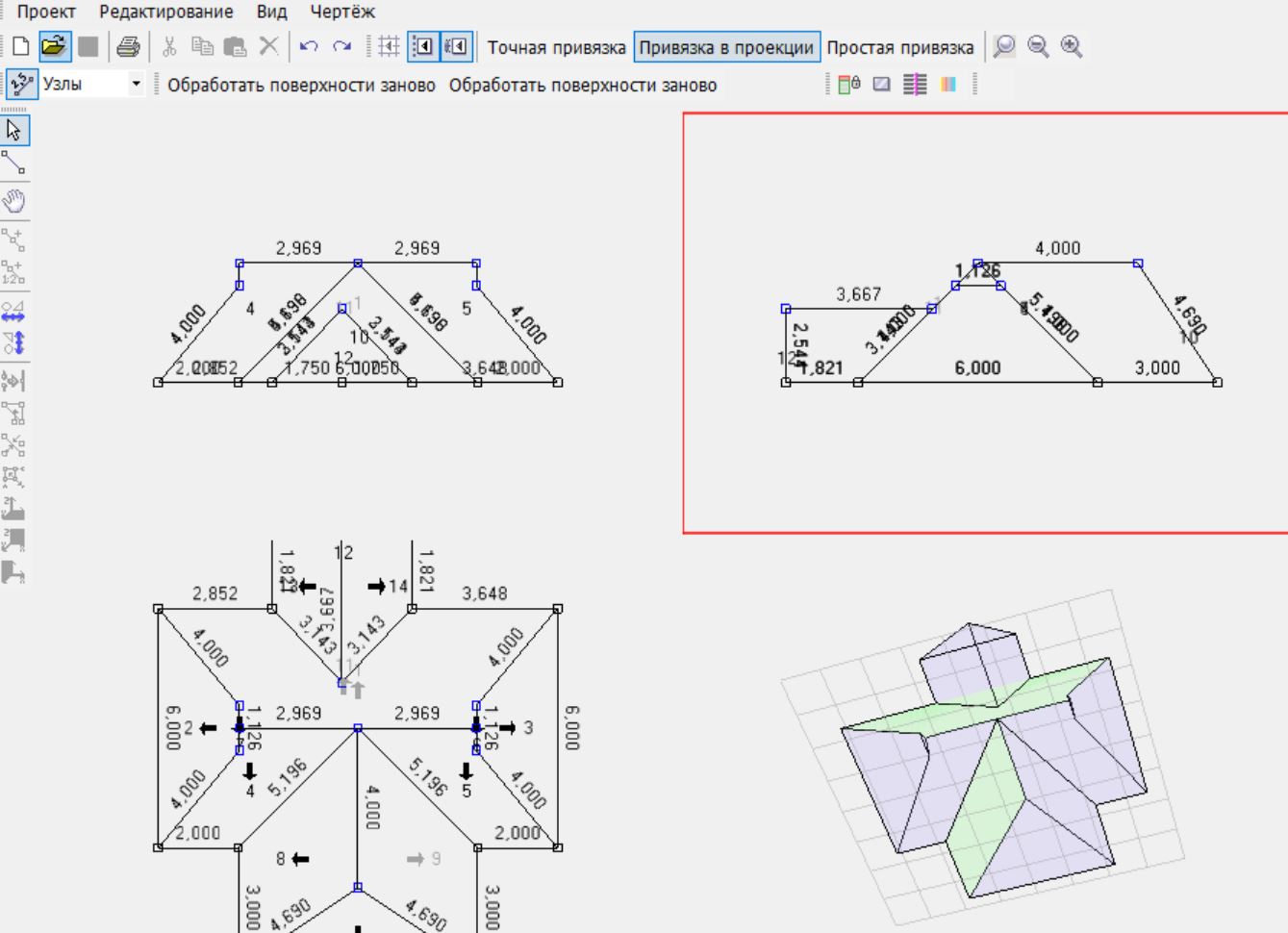
Task: Select the add node tool
Action: tap(14, 239)
